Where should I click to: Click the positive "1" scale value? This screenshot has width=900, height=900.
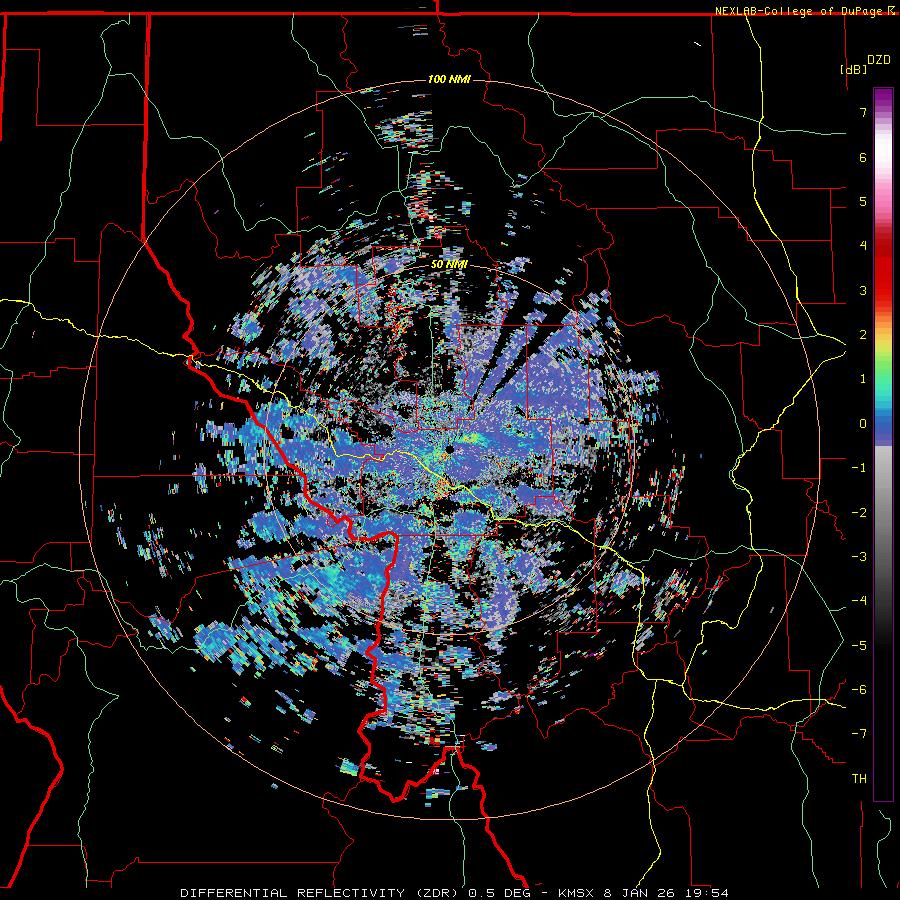[x=863, y=379]
